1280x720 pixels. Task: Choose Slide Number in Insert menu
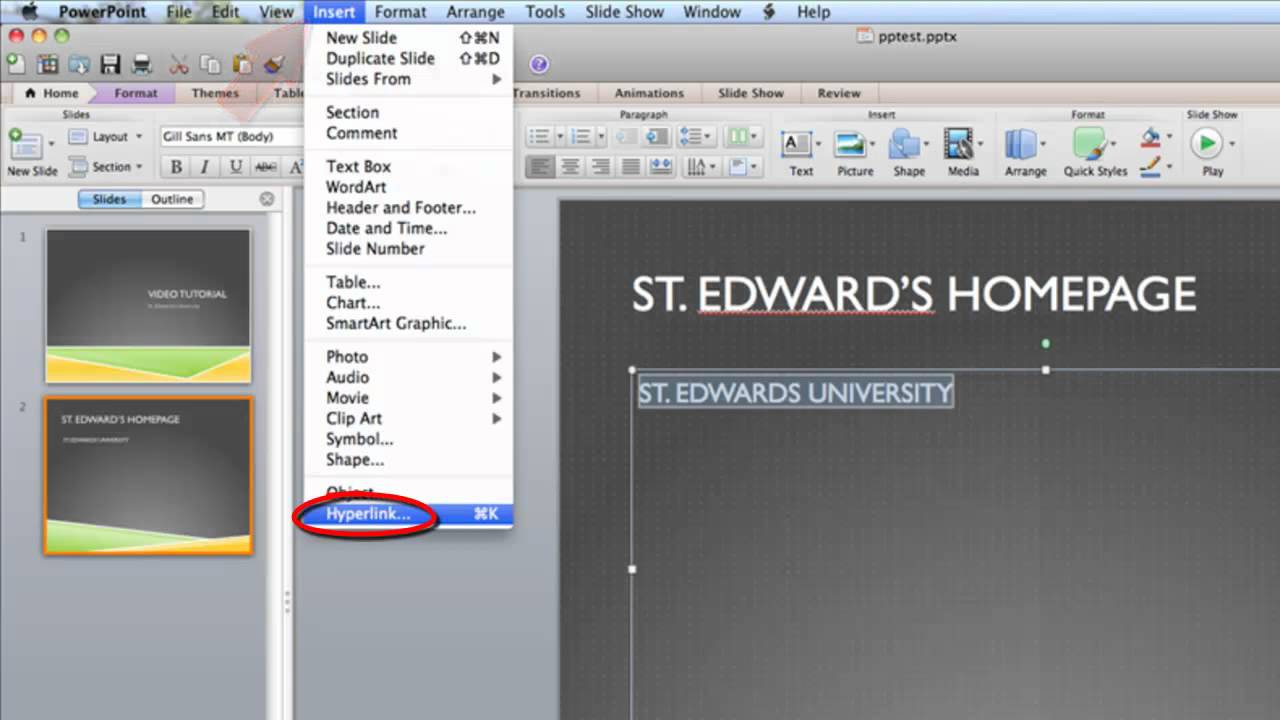[408, 248]
